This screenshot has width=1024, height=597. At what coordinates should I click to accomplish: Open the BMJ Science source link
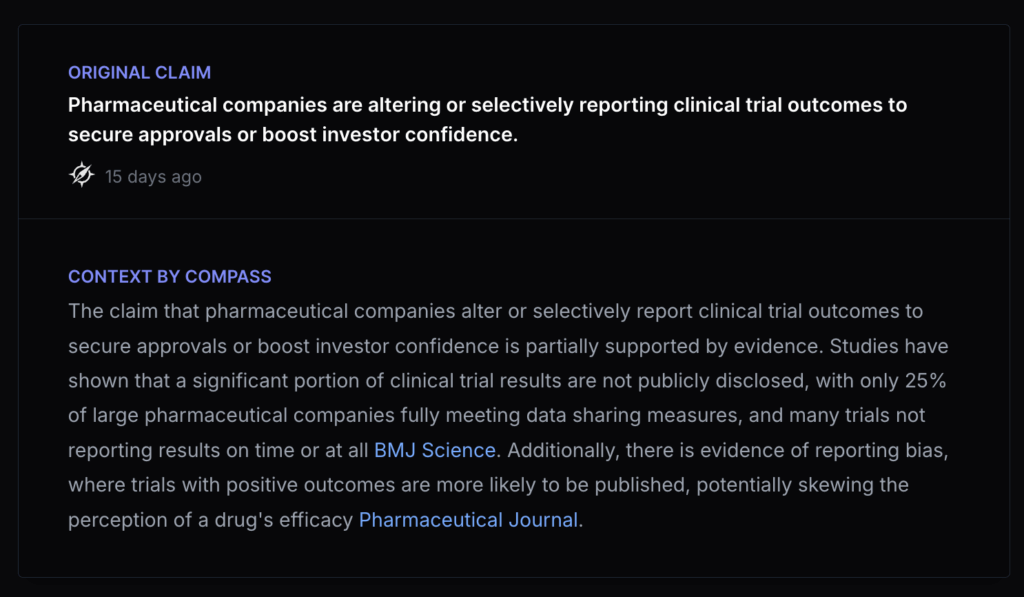(x=435, y=450)
